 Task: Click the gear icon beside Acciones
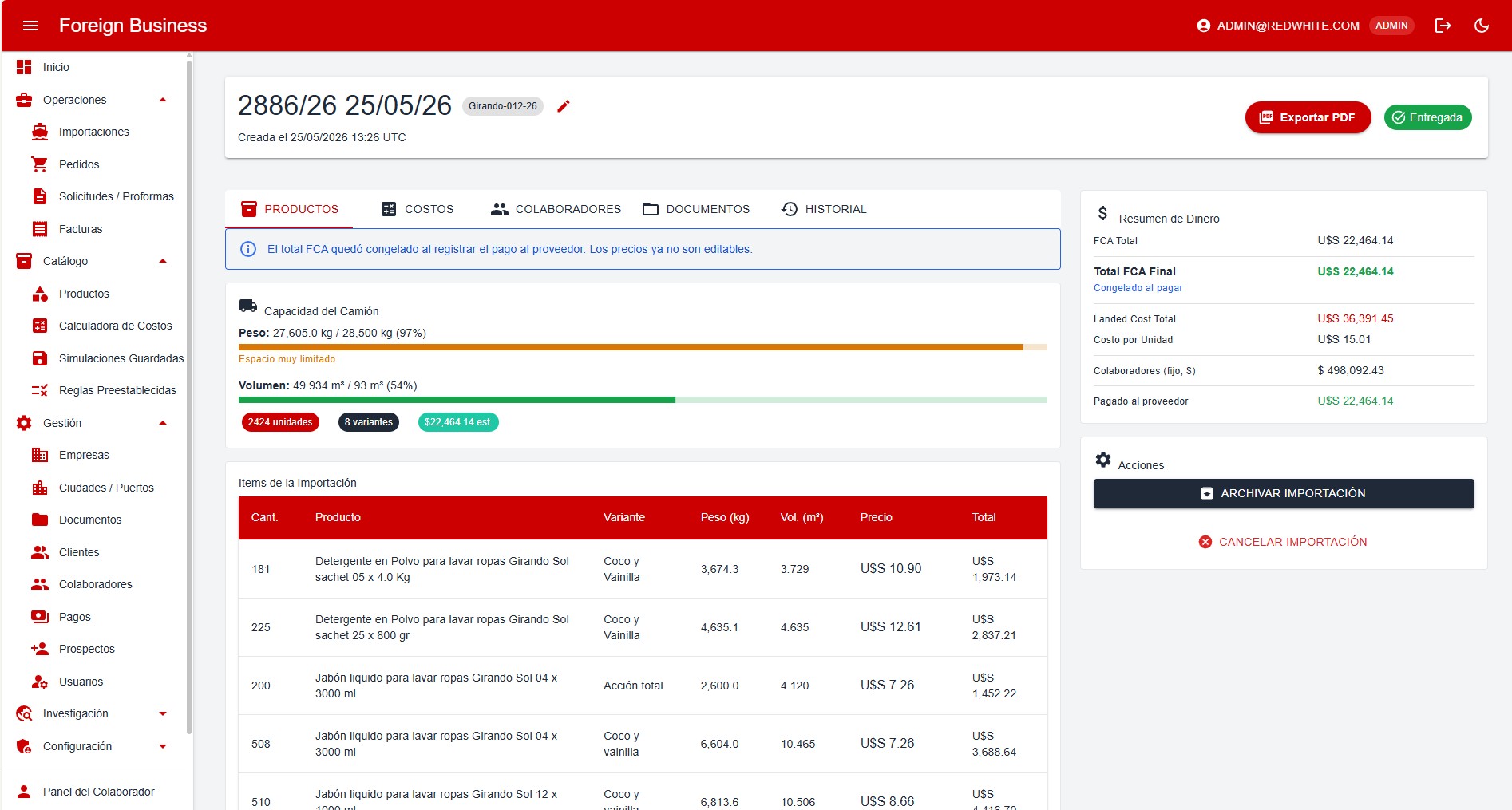point(1103,460)
